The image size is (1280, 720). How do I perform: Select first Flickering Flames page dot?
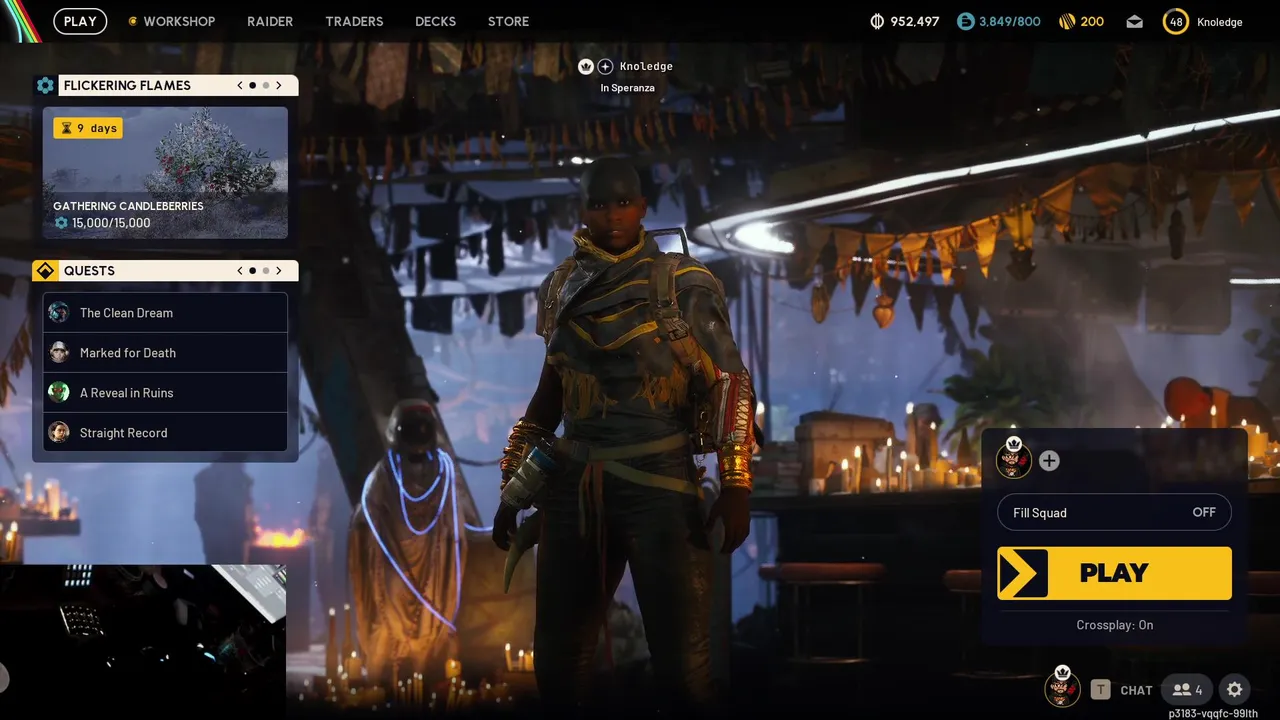tap(253, 86)
